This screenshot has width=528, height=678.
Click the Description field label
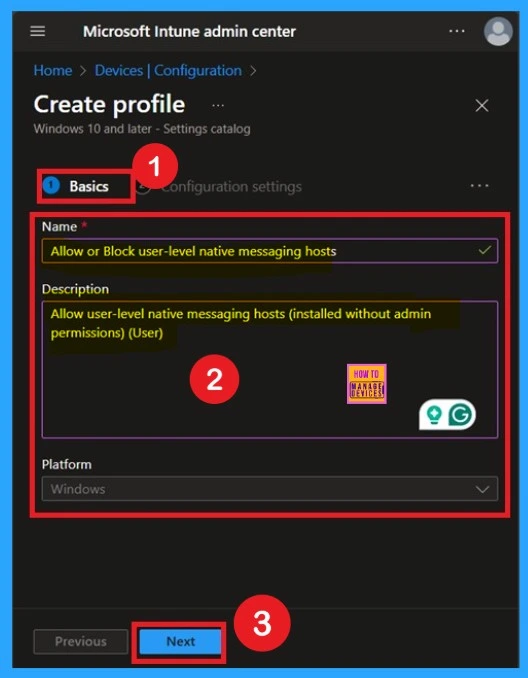75,289
